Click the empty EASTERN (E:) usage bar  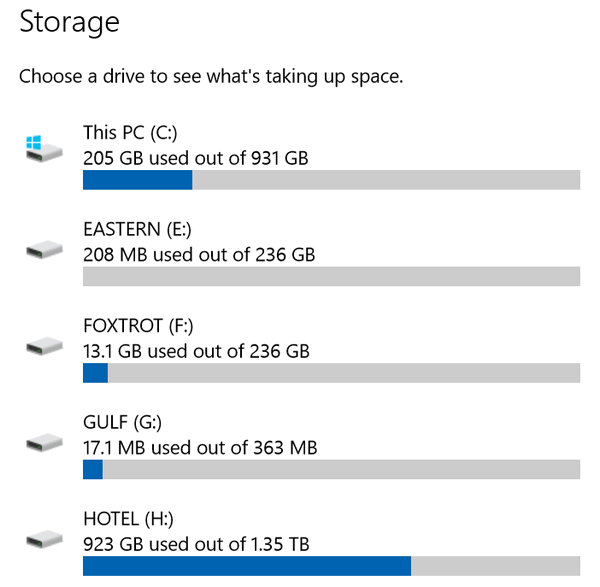(331, 276)
